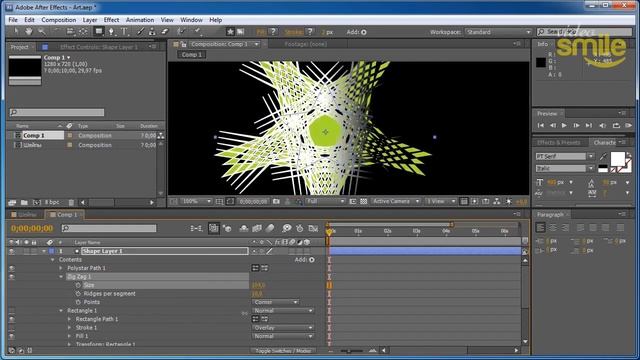
Task: Open Add shape menu in toolbar
Action: tap(363, 32)
